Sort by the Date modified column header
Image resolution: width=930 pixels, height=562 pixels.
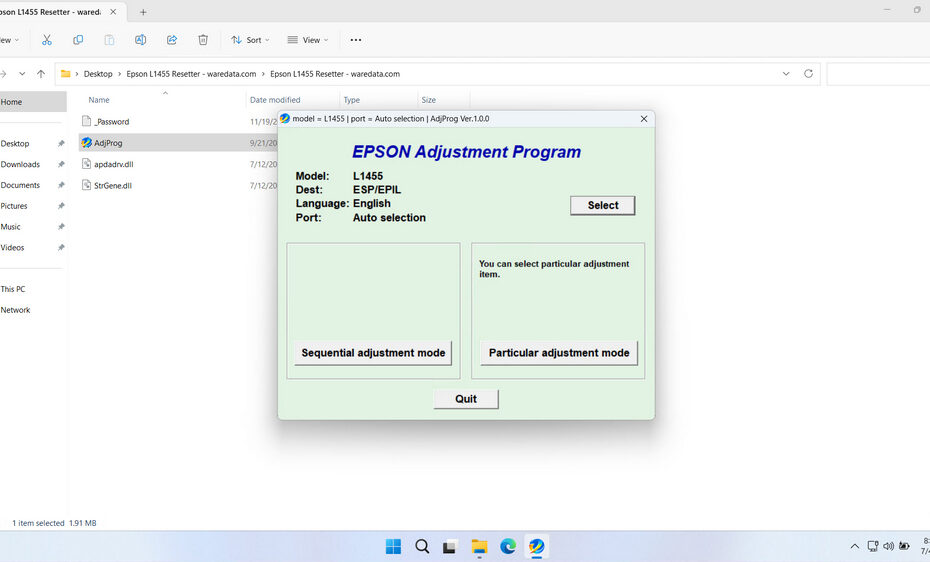pos(275,100)
